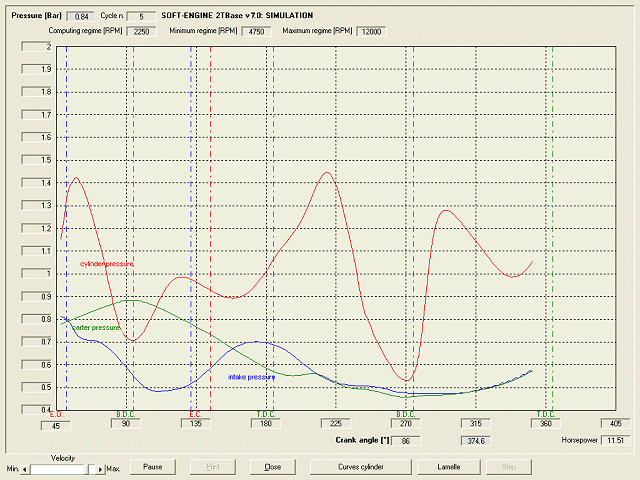Click the x-axis value box 90
640x480 pixels.
click(126, 423)
